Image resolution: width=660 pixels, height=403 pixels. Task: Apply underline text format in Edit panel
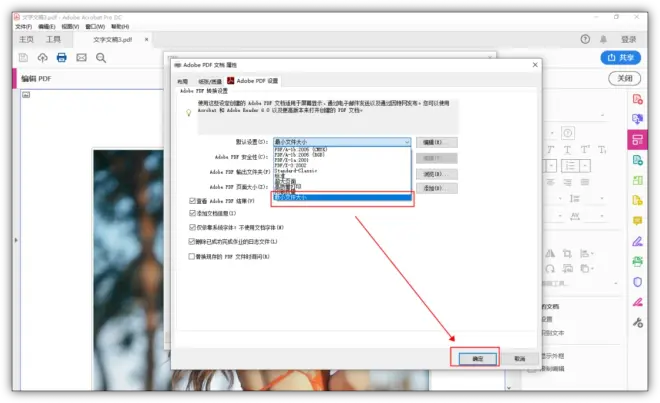[567, 150]
